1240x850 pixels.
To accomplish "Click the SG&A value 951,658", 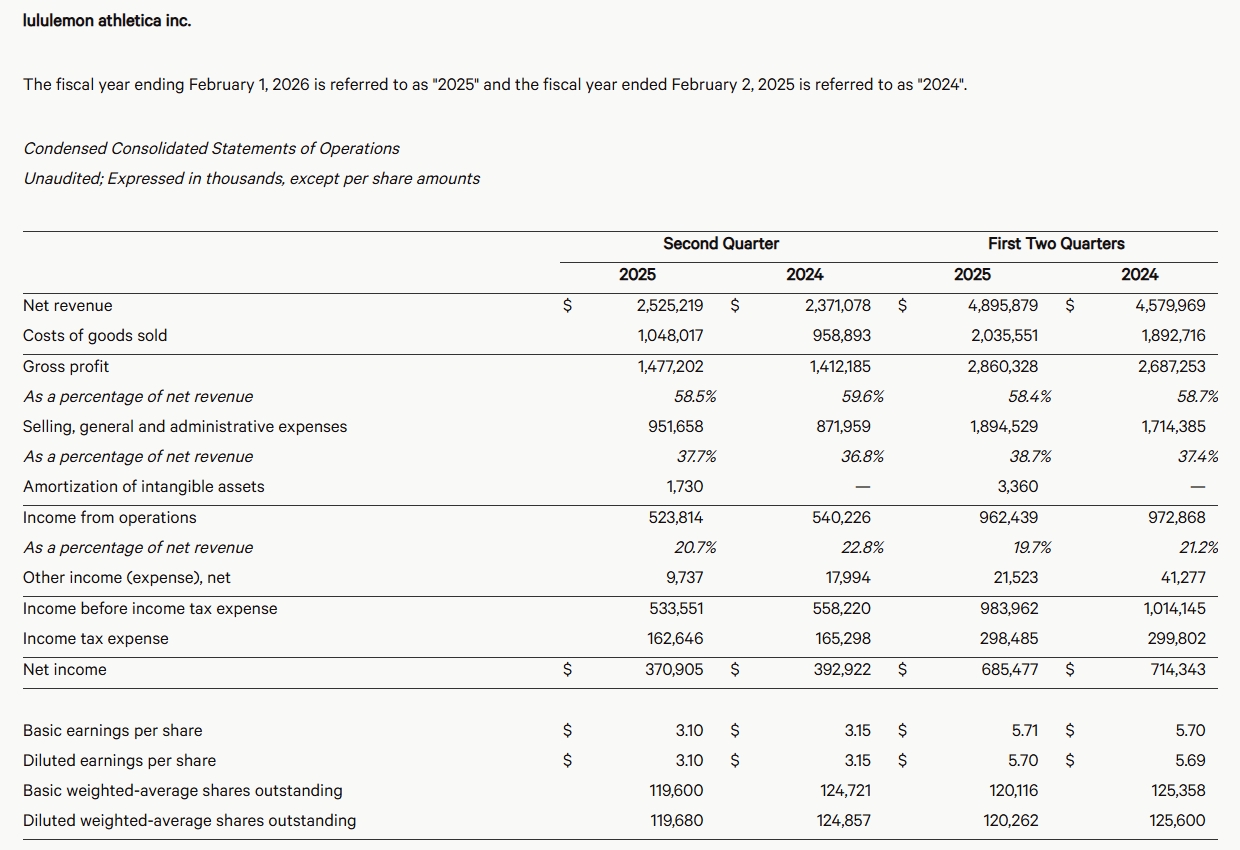I will point(676,427).
